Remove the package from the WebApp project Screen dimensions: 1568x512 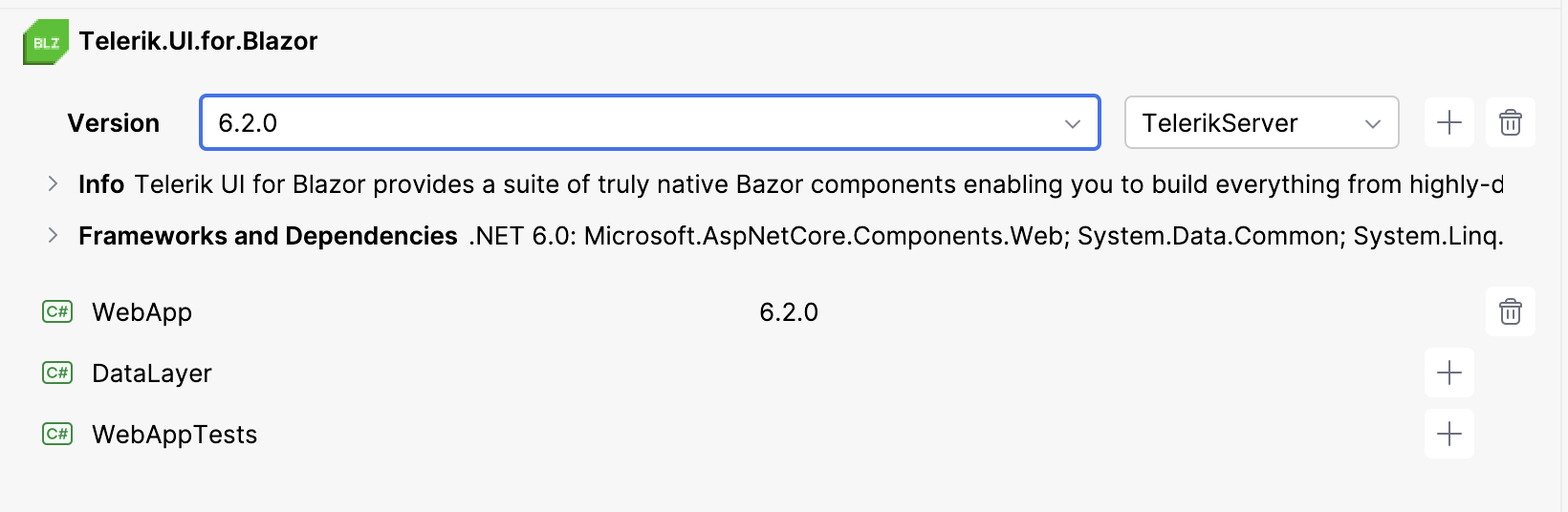[1510, 311]
